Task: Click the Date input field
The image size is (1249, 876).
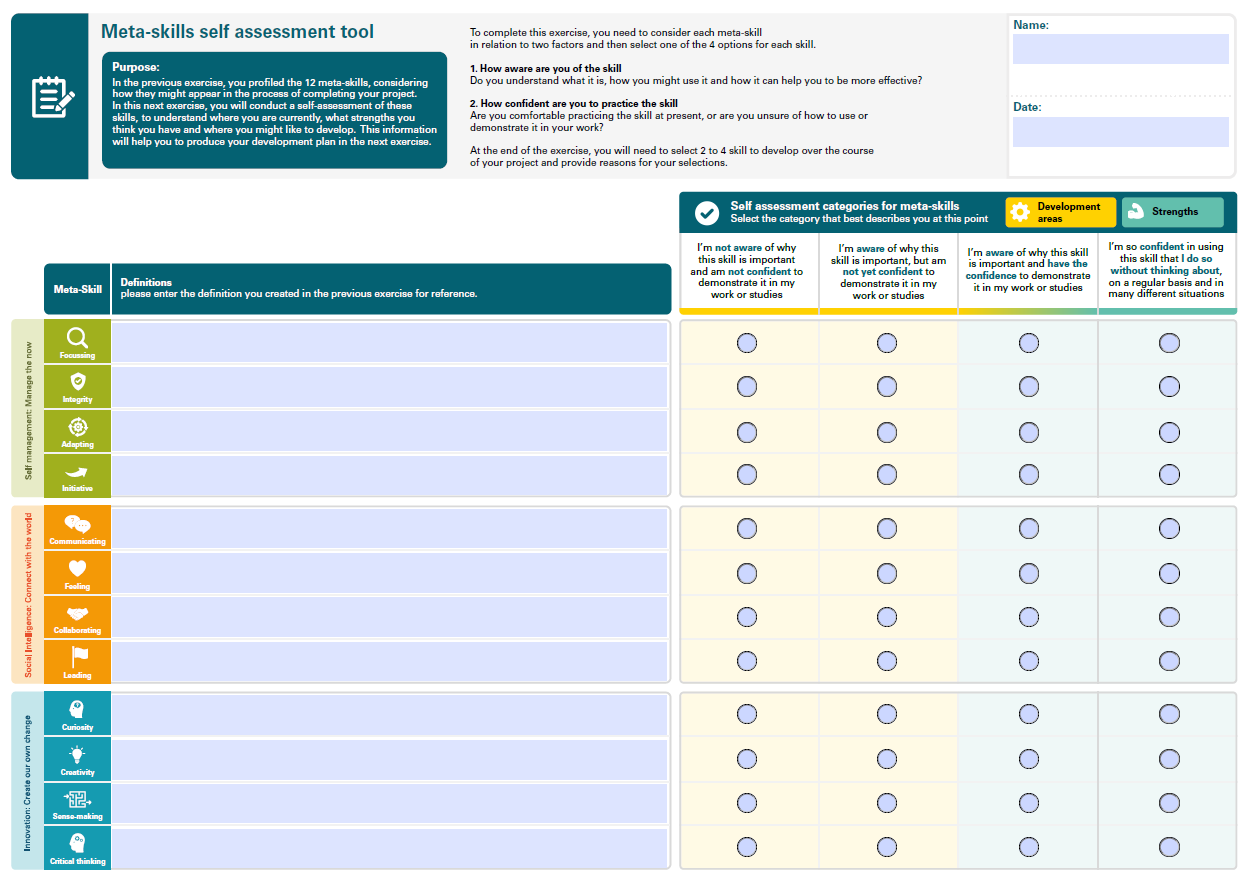Action: (1120, 132)
